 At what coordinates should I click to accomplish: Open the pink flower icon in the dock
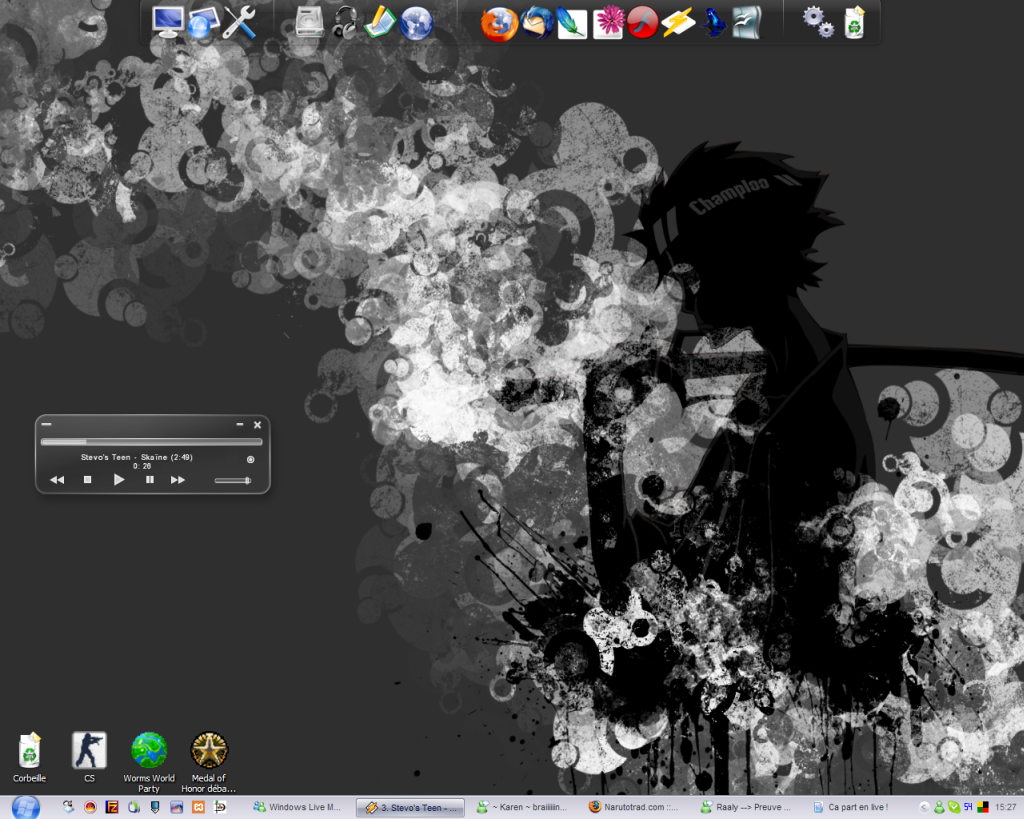608,23
